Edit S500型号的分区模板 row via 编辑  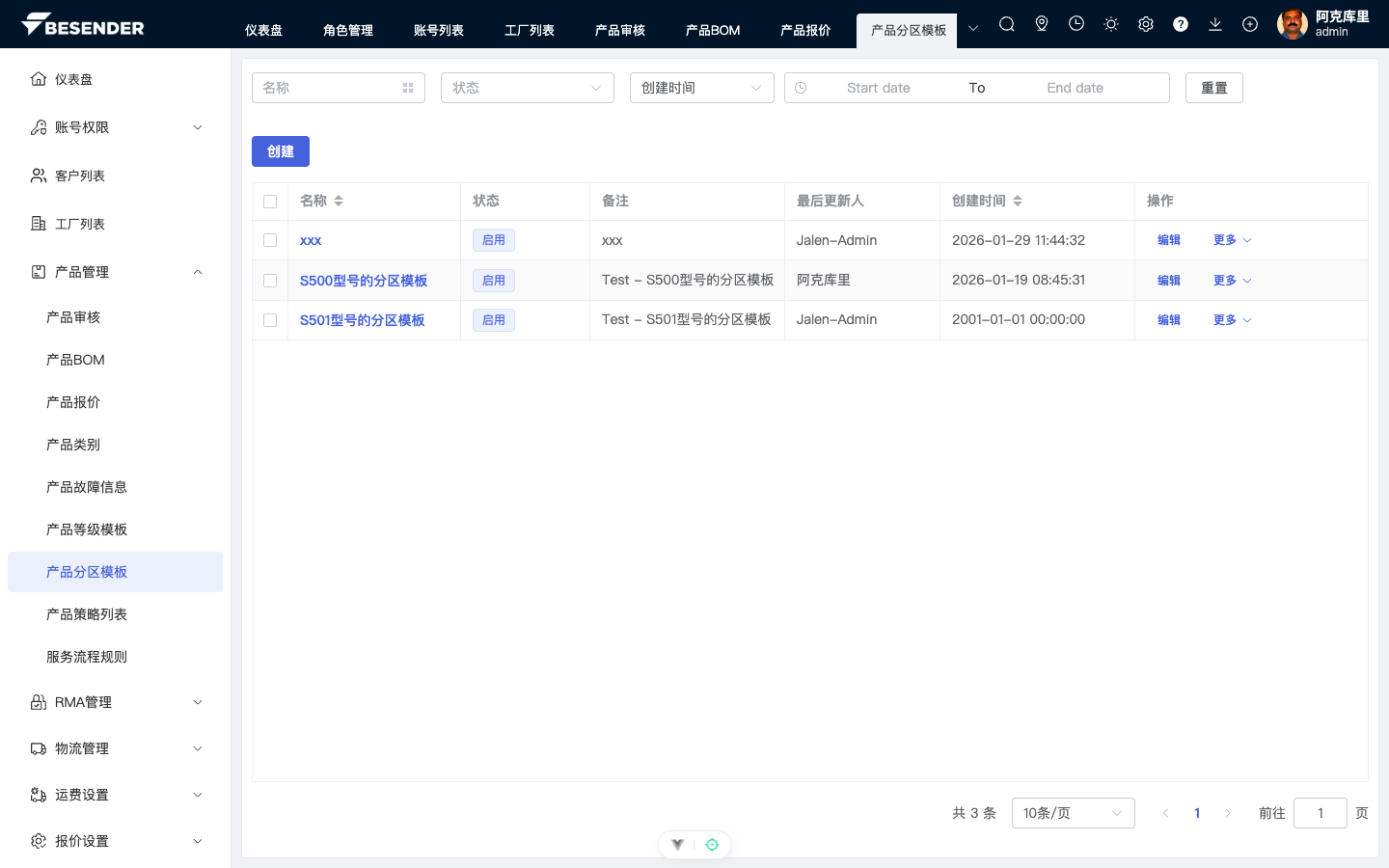[1169, 281]
